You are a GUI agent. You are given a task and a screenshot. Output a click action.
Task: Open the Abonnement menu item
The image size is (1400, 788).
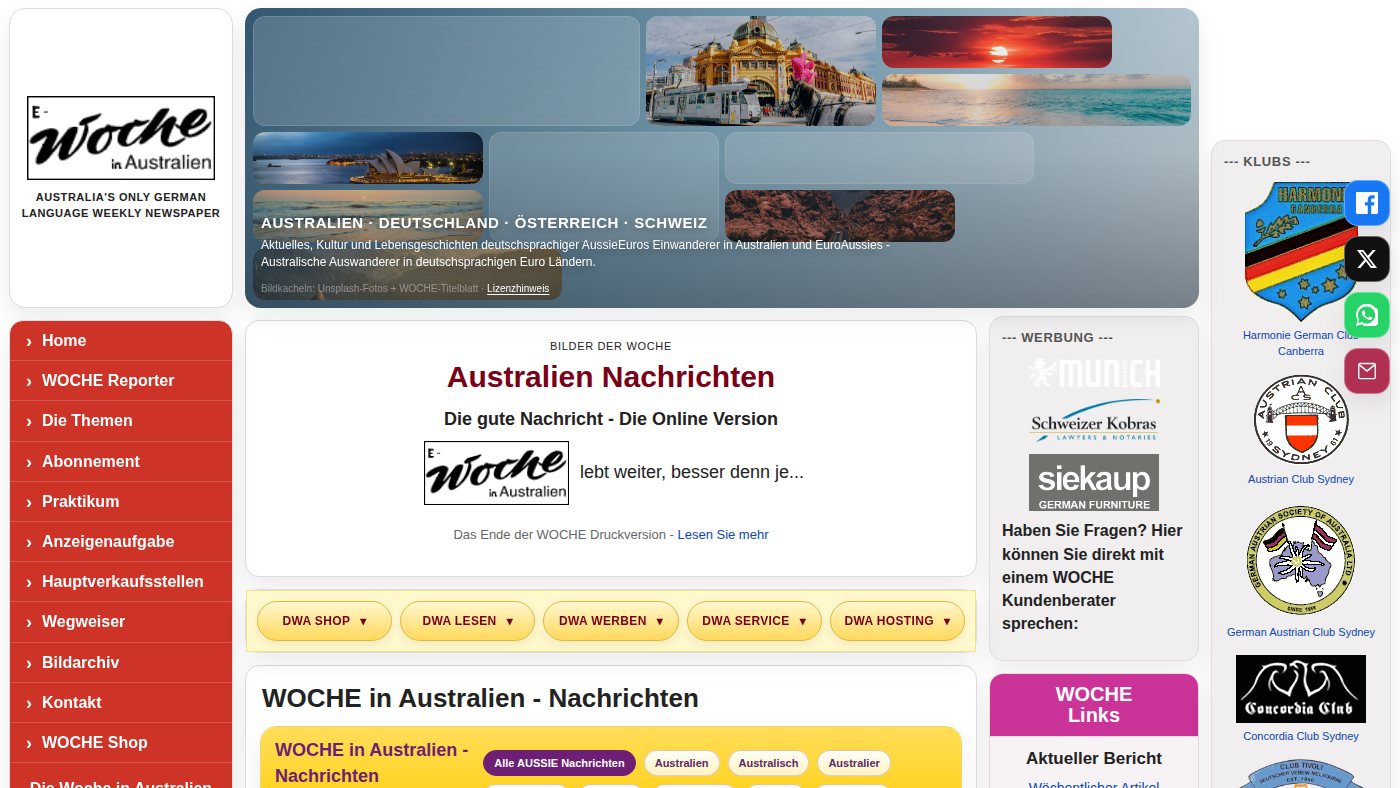(121, 462)
